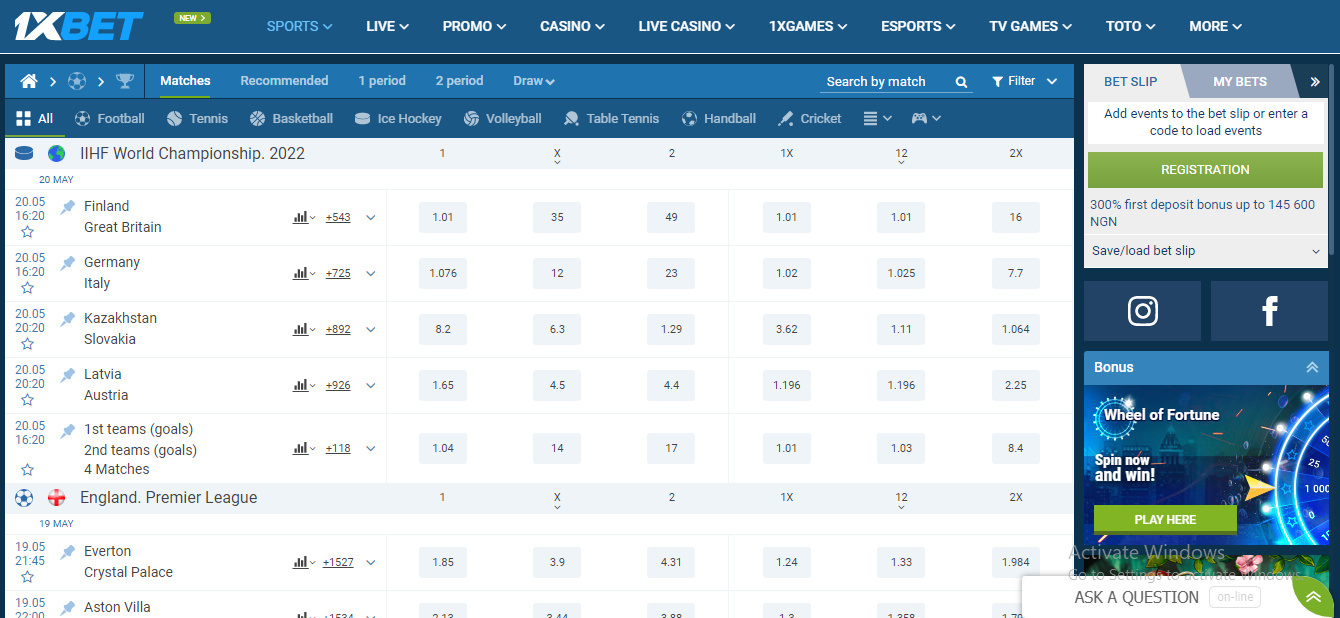Image resolution: width=1340 pixels, height=618 pixels.
Task: Expand Finland vs Great Britain markets chevron
Action: 371,217
